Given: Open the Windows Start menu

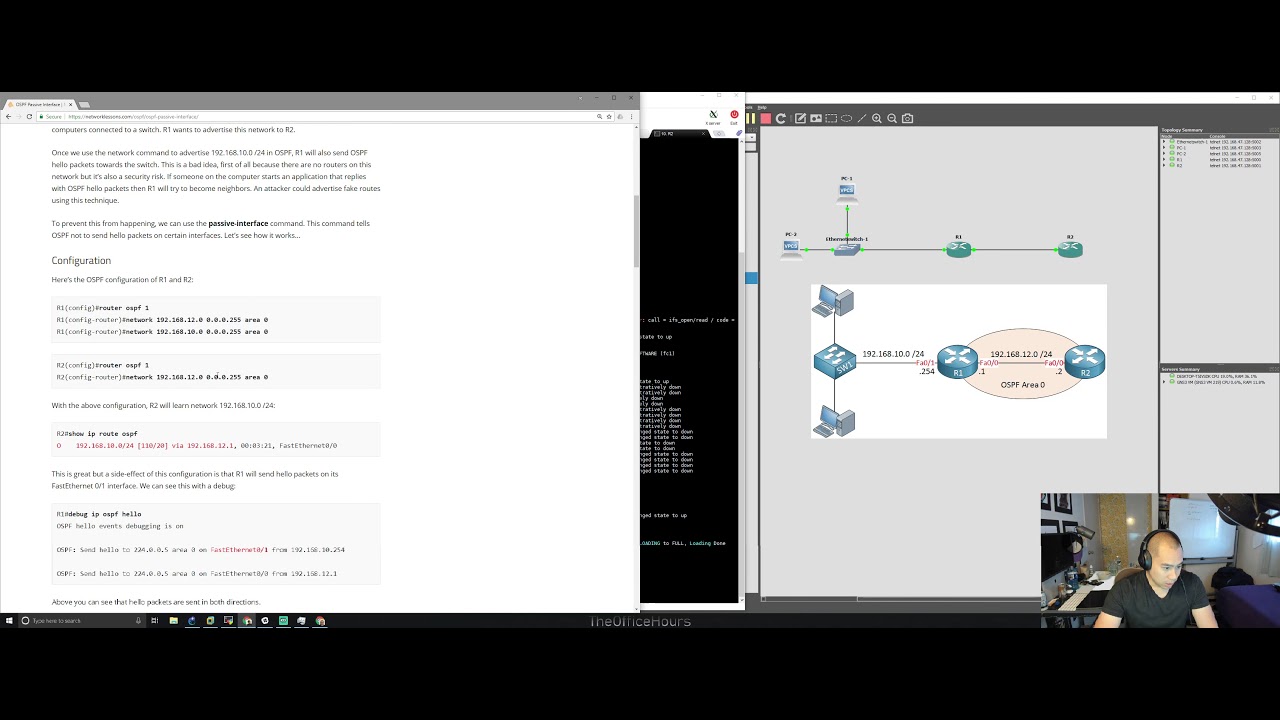Looking at the screenshot, I should [x=9, y=621].
